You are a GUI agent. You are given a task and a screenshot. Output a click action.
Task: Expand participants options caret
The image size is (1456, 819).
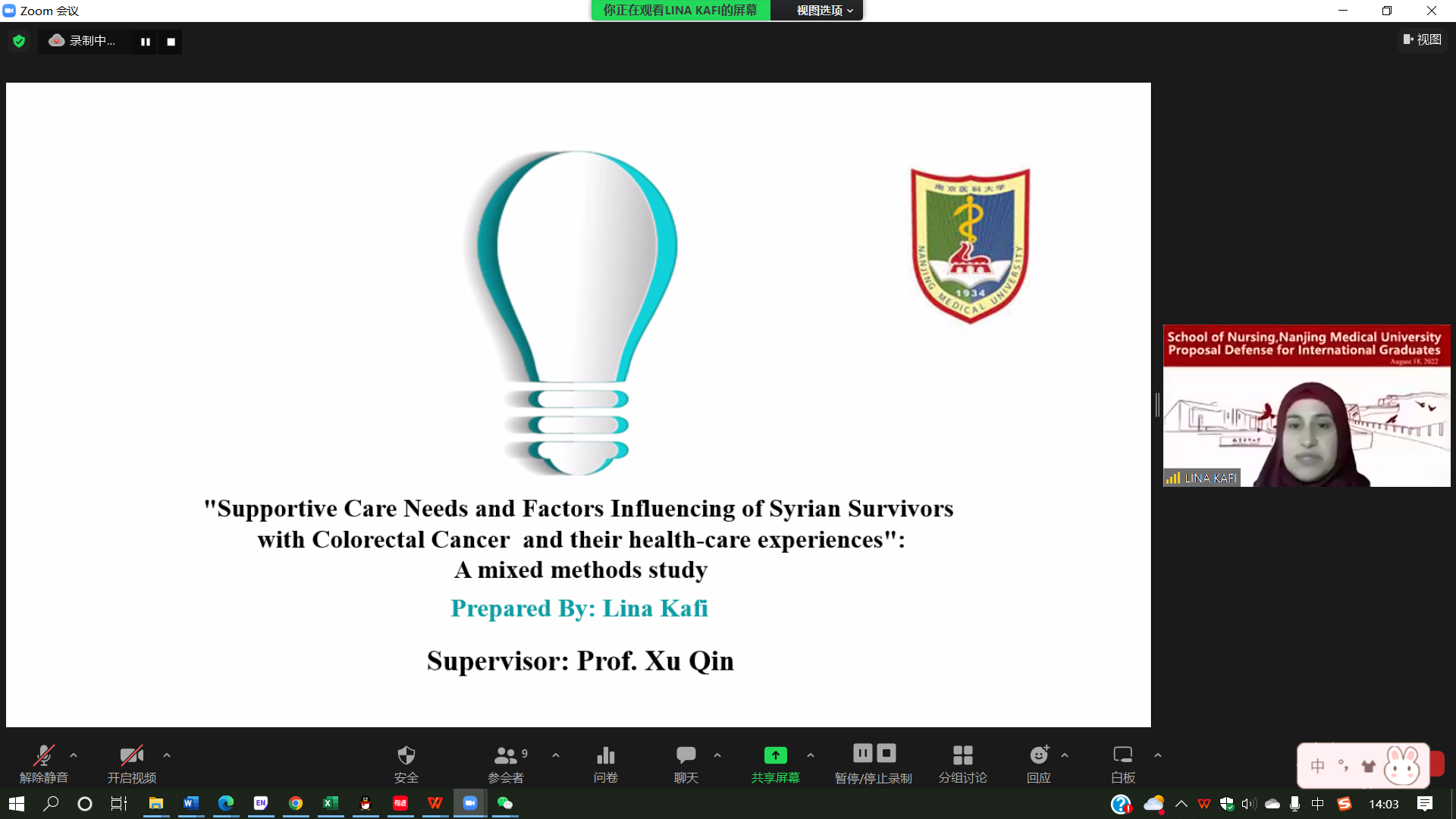coord(556,755)
